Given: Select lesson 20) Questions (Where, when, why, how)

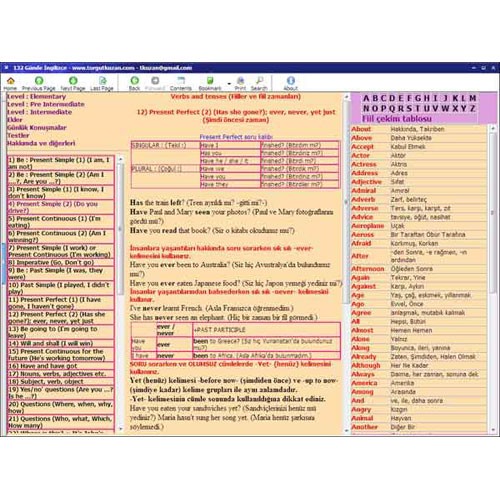Looking at the screenshot, I should [60, 407].
